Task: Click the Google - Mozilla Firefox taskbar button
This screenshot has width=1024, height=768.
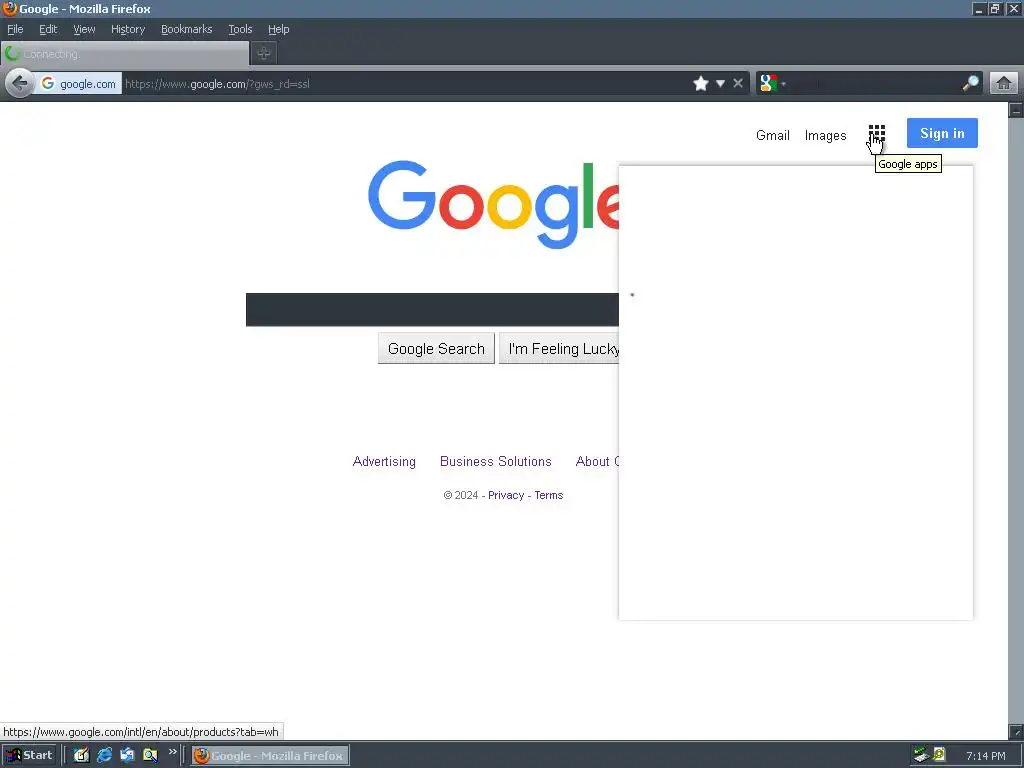Action: coord(270,756)
